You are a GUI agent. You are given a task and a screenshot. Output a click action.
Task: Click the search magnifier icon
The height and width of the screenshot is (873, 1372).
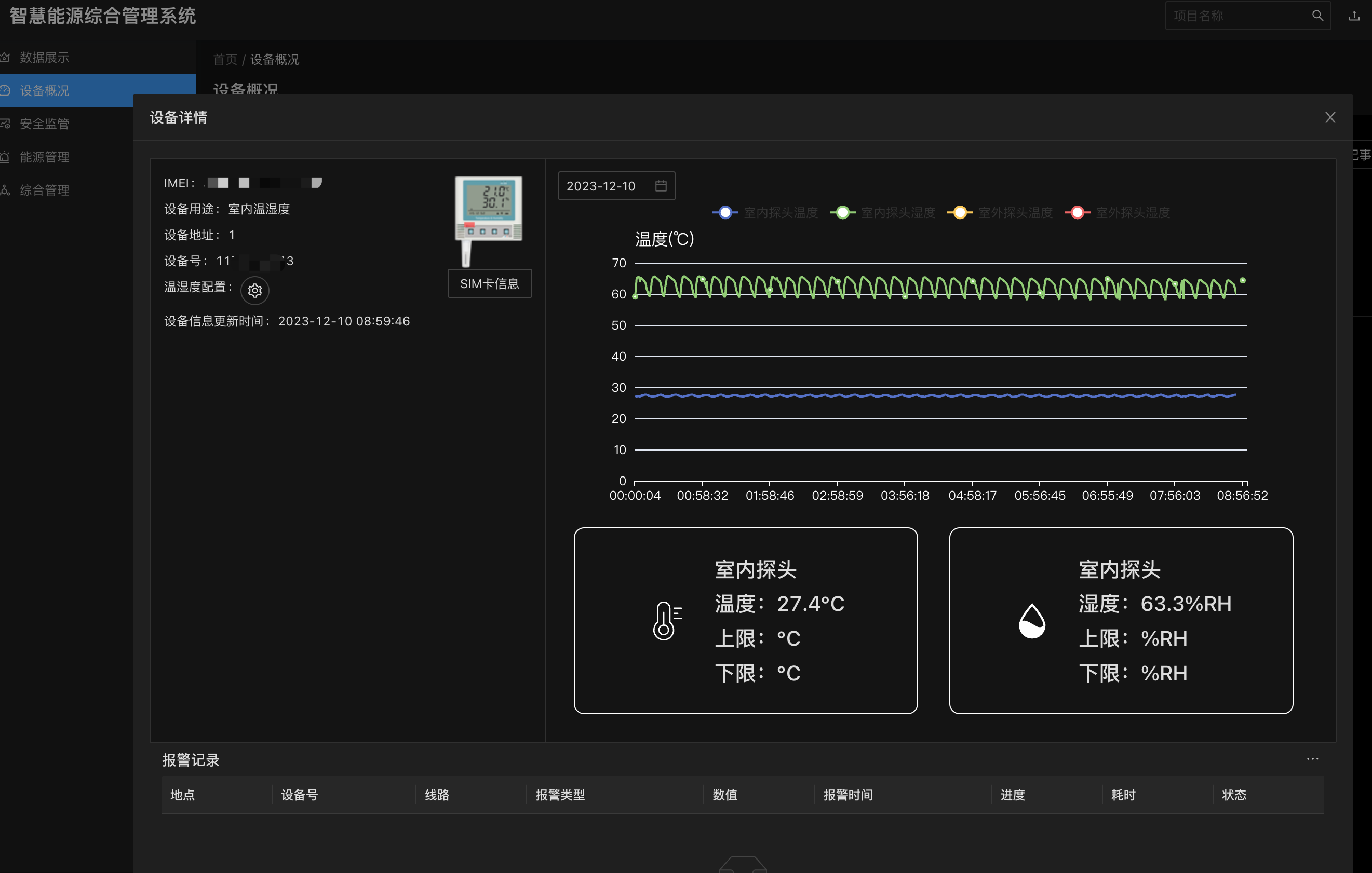[1317, 16]
